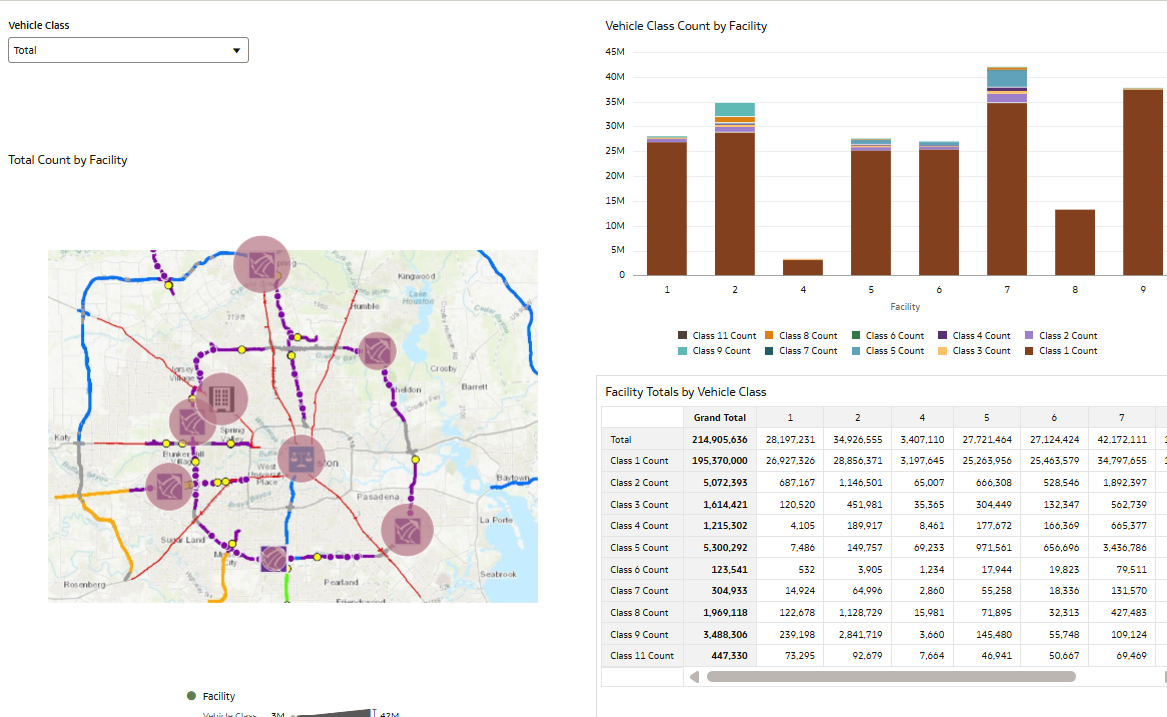Click the cell value 195,370,000

[x=720, y=461]
